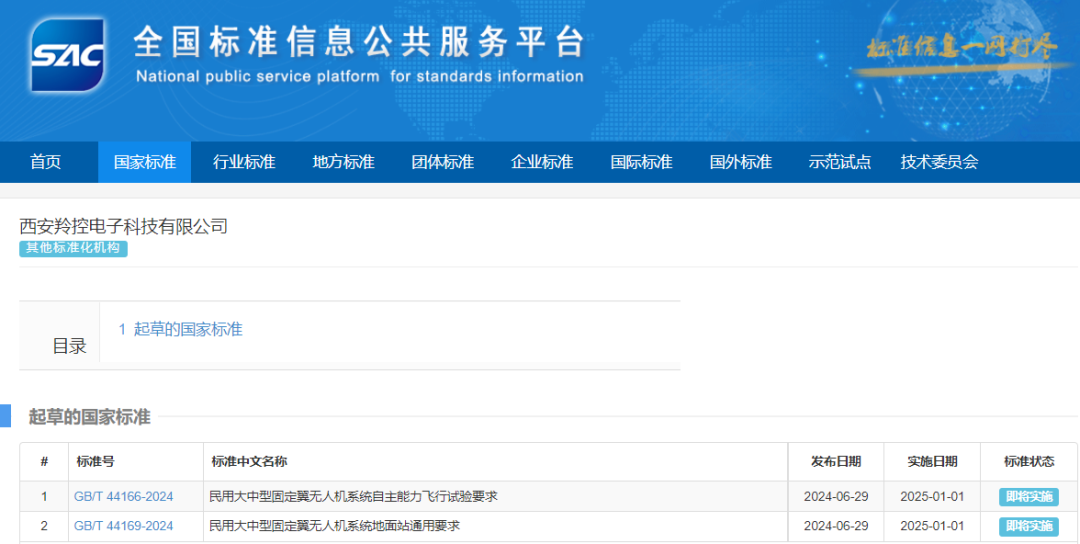Click the 实施日期 column header

932,461
